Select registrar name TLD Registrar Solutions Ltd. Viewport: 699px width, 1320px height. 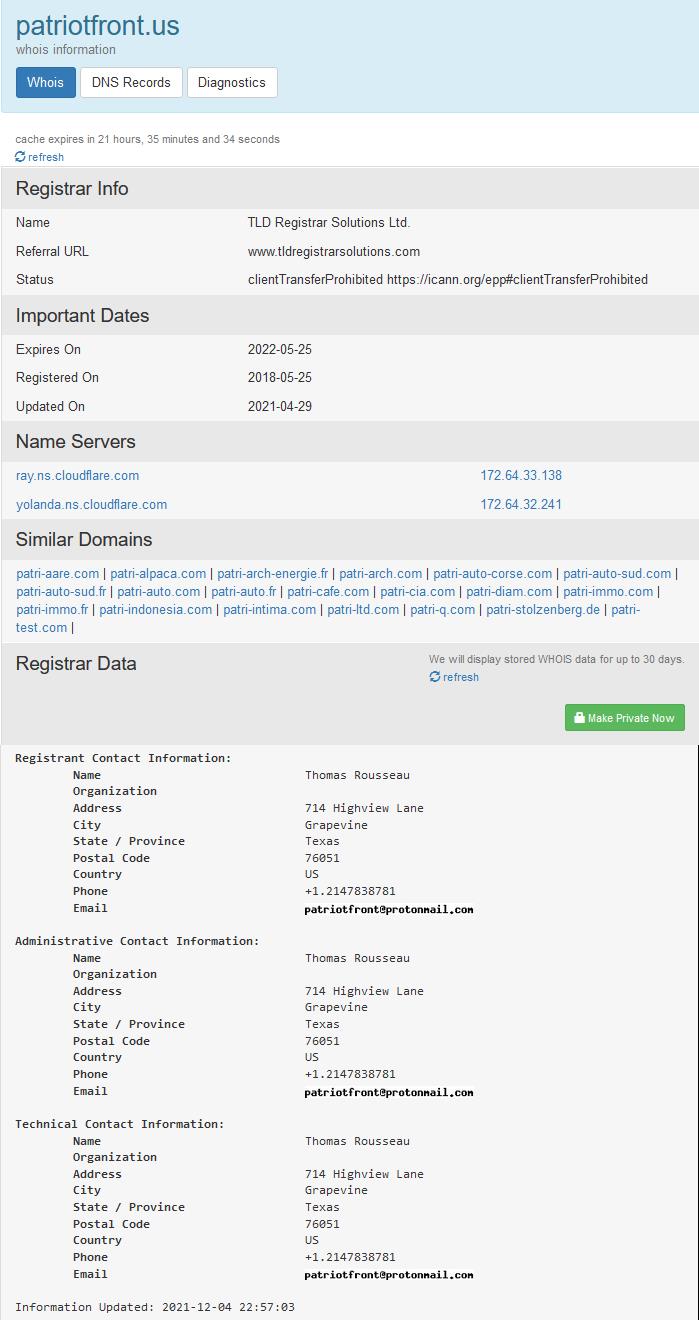329,223
